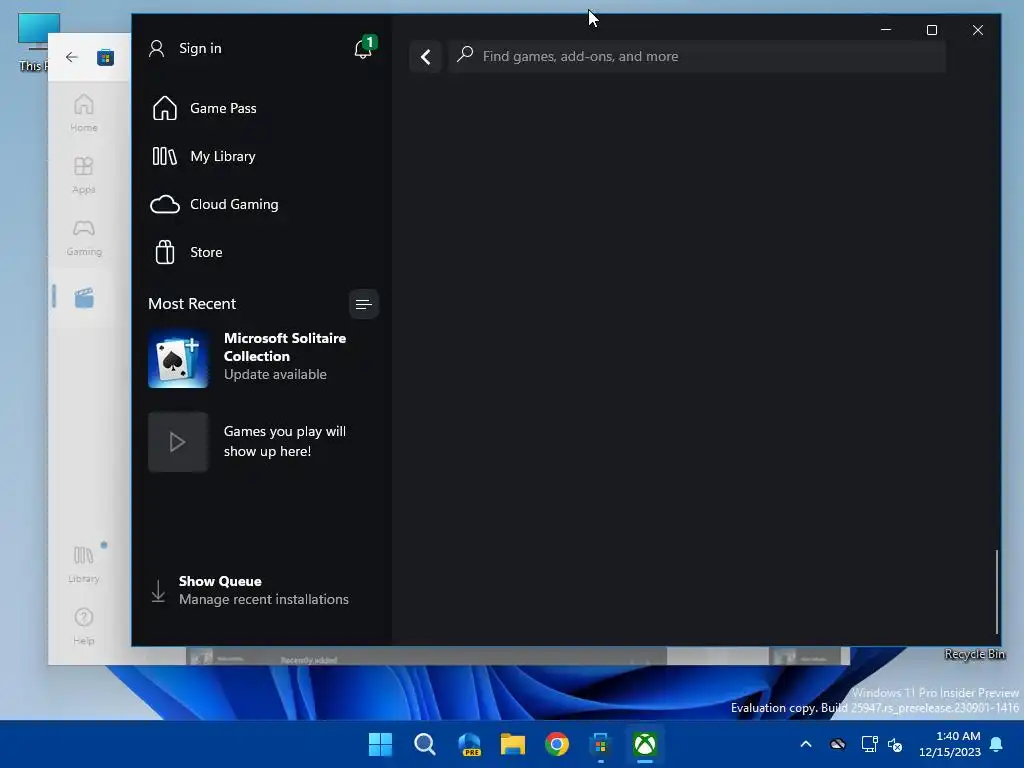Click Games you play will show up here
The width and height of the screenshot is (1024, 768).
click(285, 441)
